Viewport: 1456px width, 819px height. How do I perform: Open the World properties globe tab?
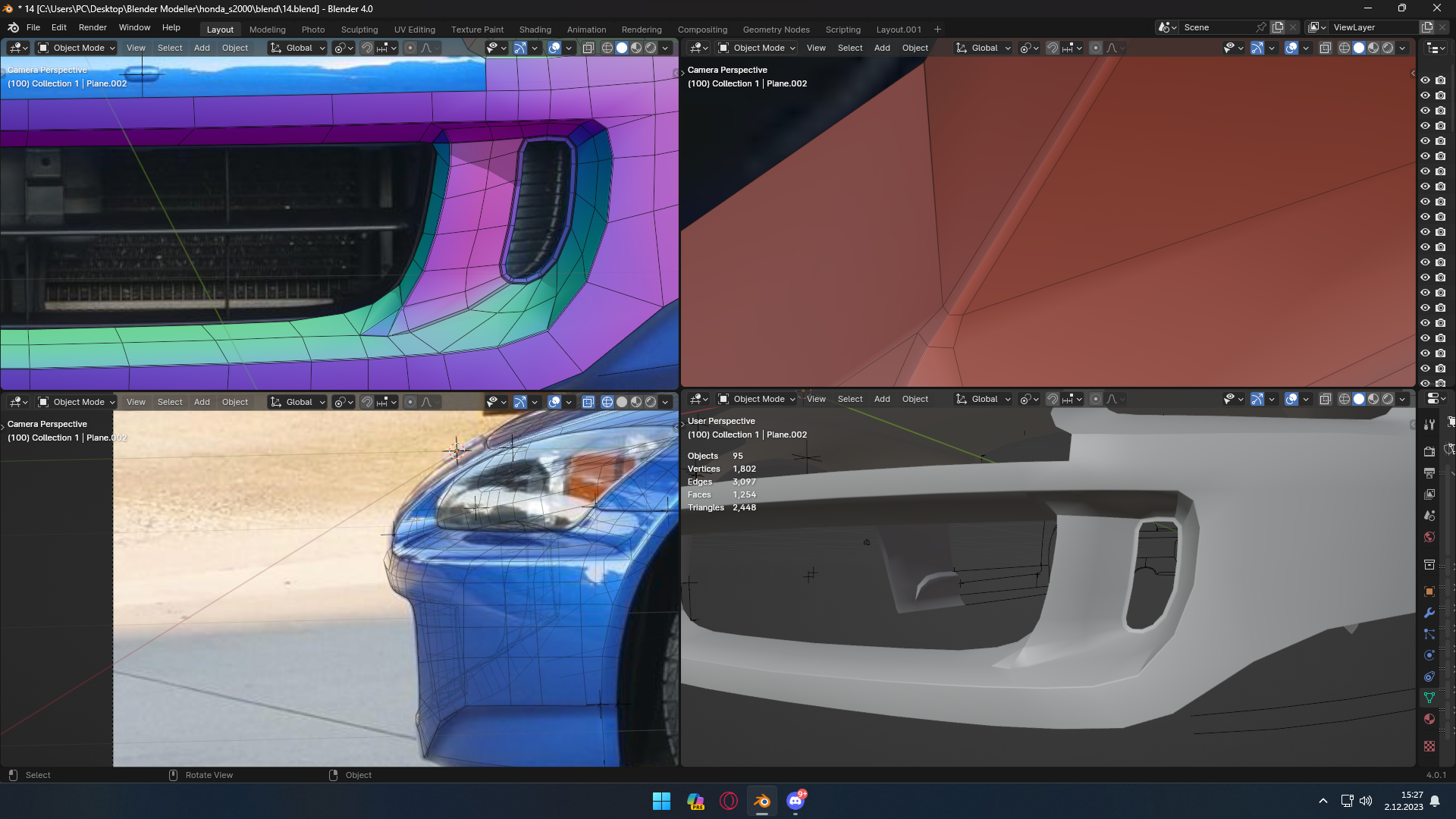click(x=1429, y=537)
